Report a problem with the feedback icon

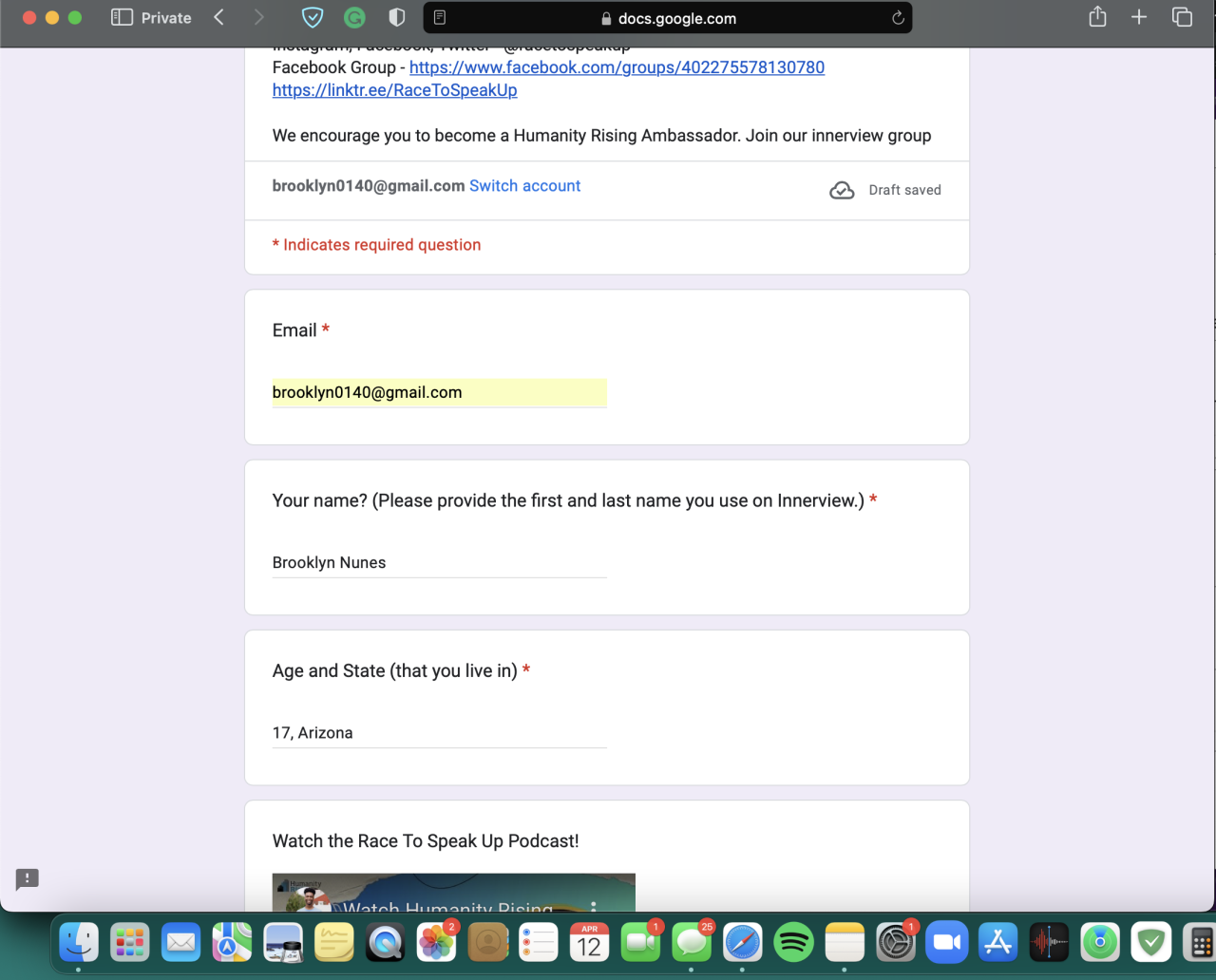27,878
